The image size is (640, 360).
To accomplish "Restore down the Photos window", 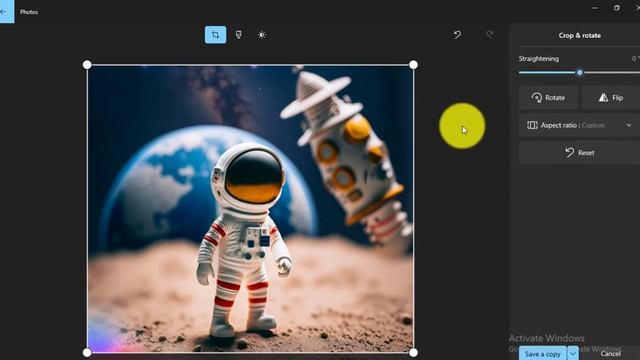I will pos(617,8).
